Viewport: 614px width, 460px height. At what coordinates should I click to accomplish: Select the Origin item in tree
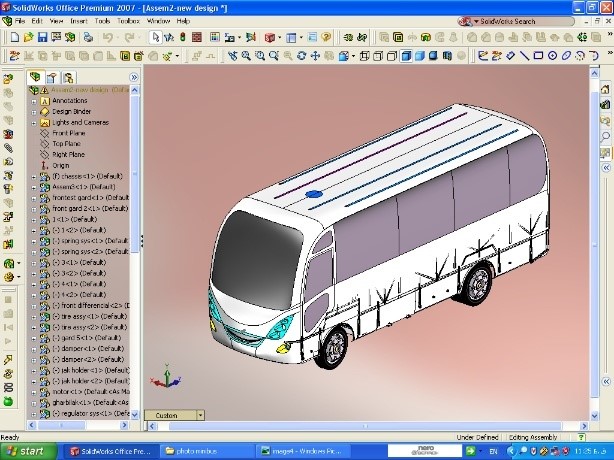pyautogui.click(x=60, y=165)
